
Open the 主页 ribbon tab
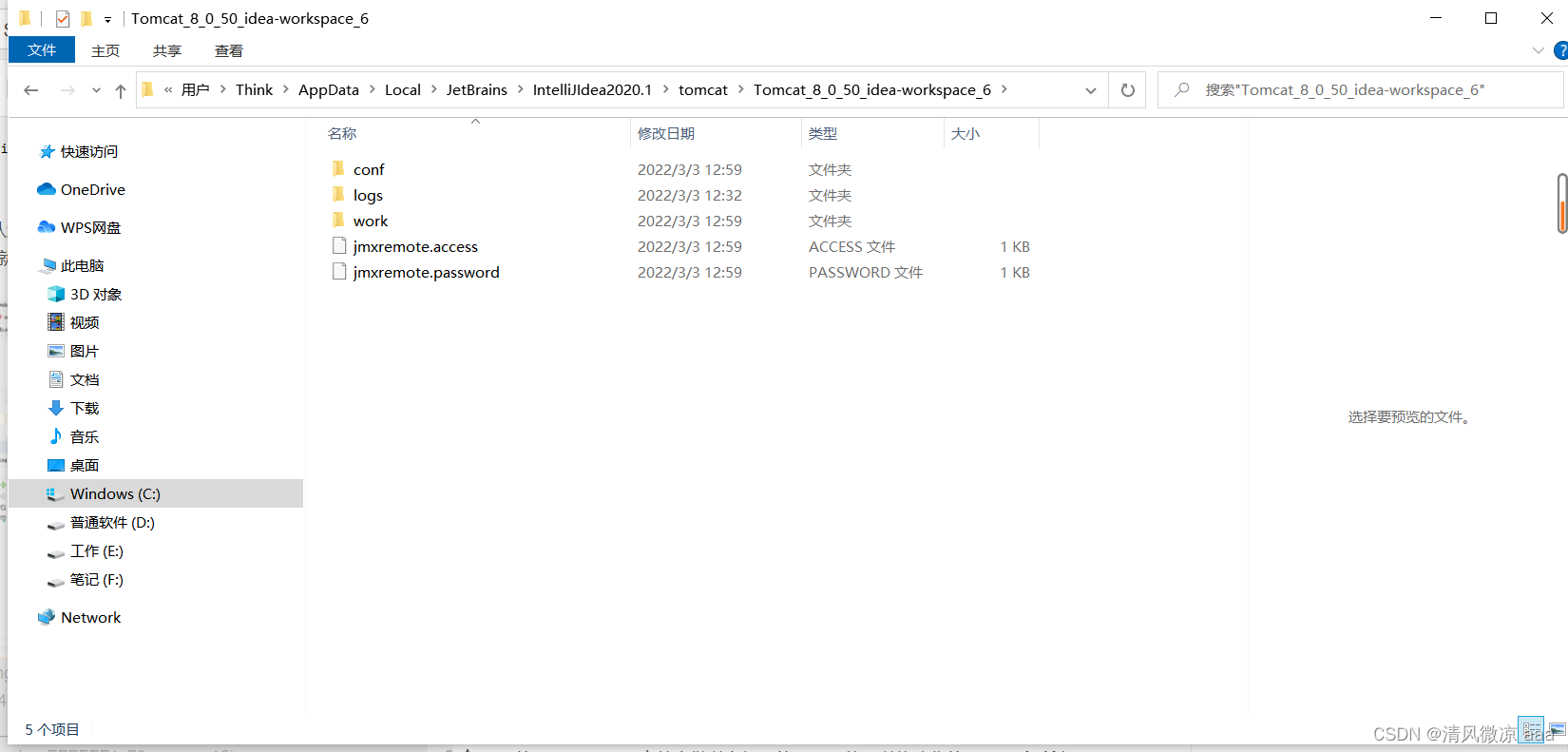[105, 50]
